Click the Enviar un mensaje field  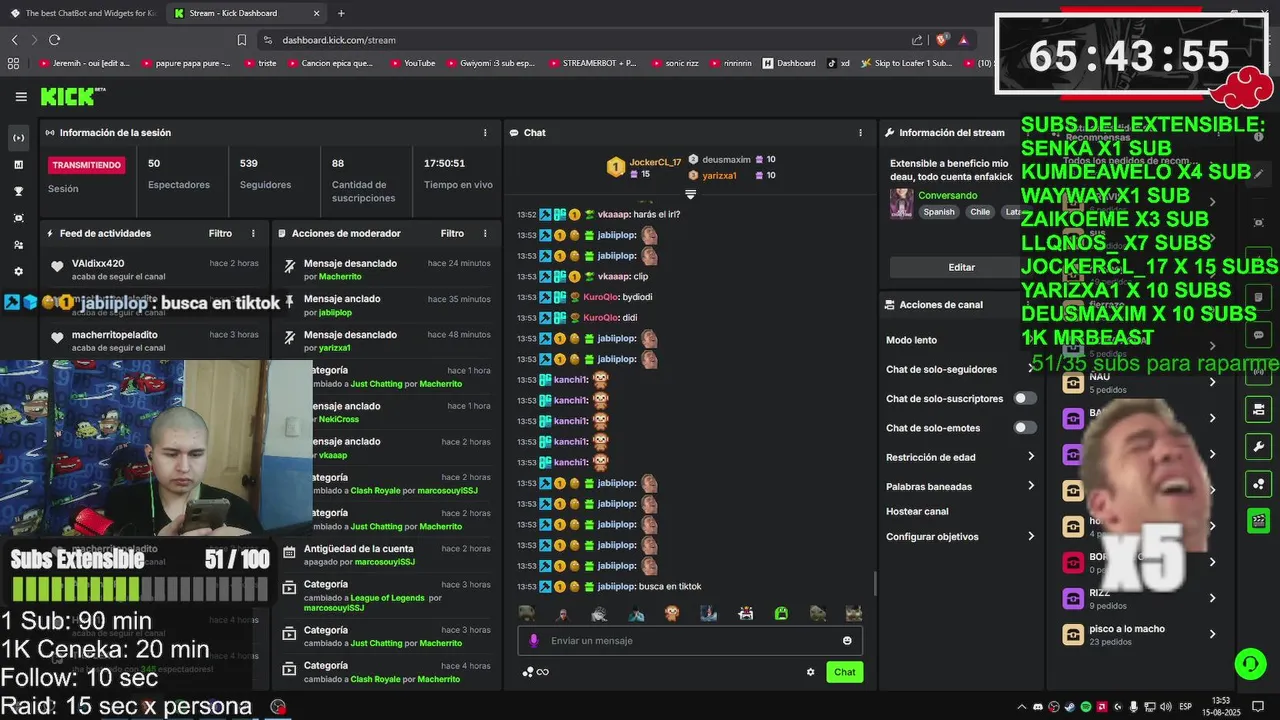(690, 641)
